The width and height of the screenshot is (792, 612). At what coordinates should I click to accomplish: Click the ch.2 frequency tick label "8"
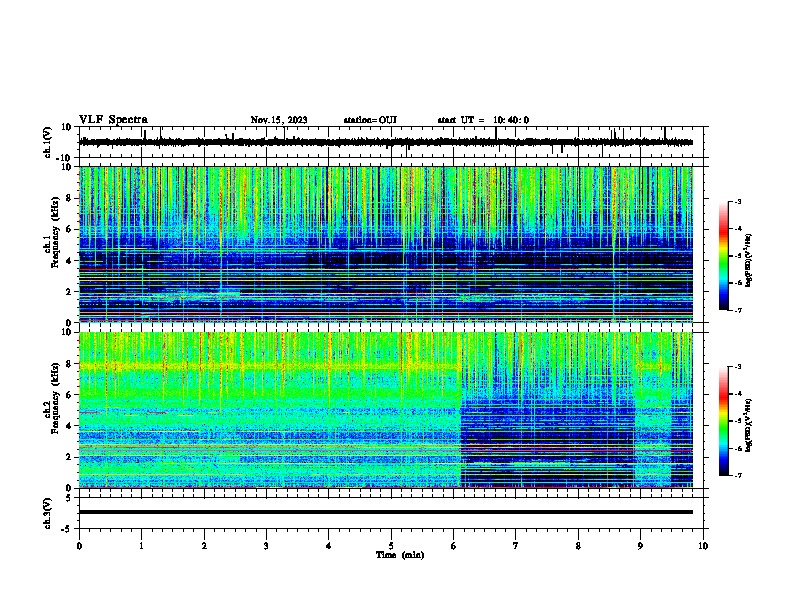pos(69,364)
